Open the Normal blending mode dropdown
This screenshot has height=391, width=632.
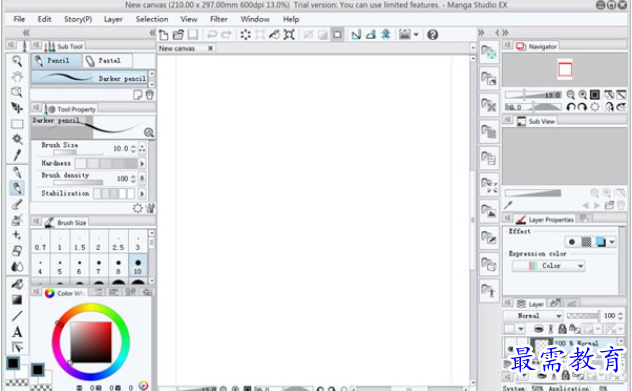(x=534, y=316)
